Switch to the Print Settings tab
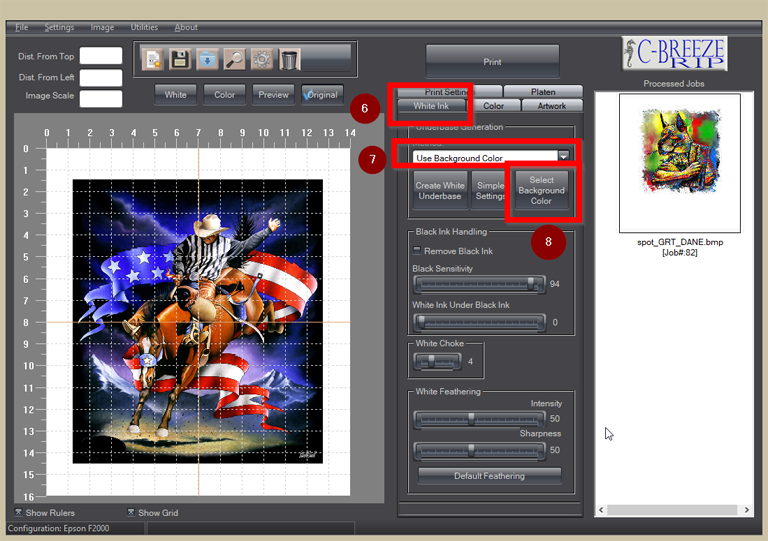 (x=449, y=92)
